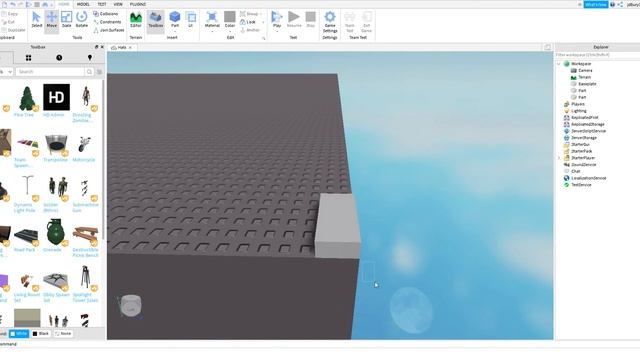Open the Play mode dropdown arrow

(277, 31)
